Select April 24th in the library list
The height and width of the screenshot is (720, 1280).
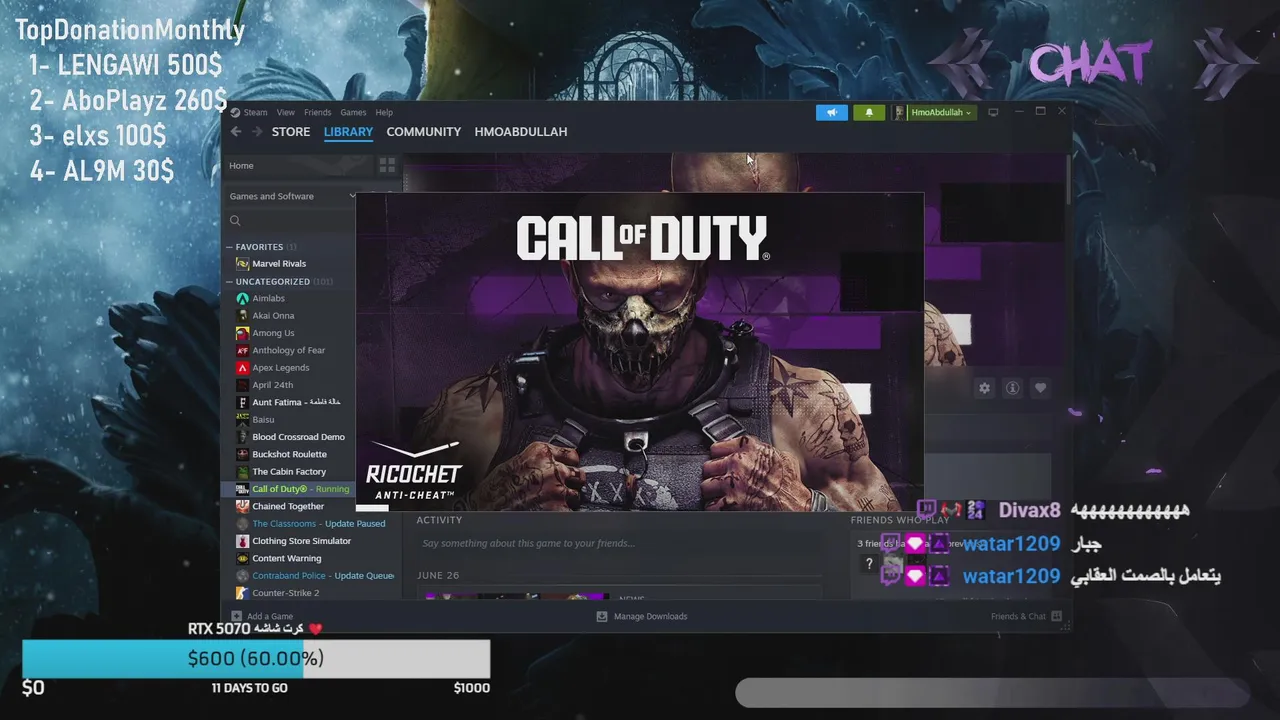(x=273, y=385)
